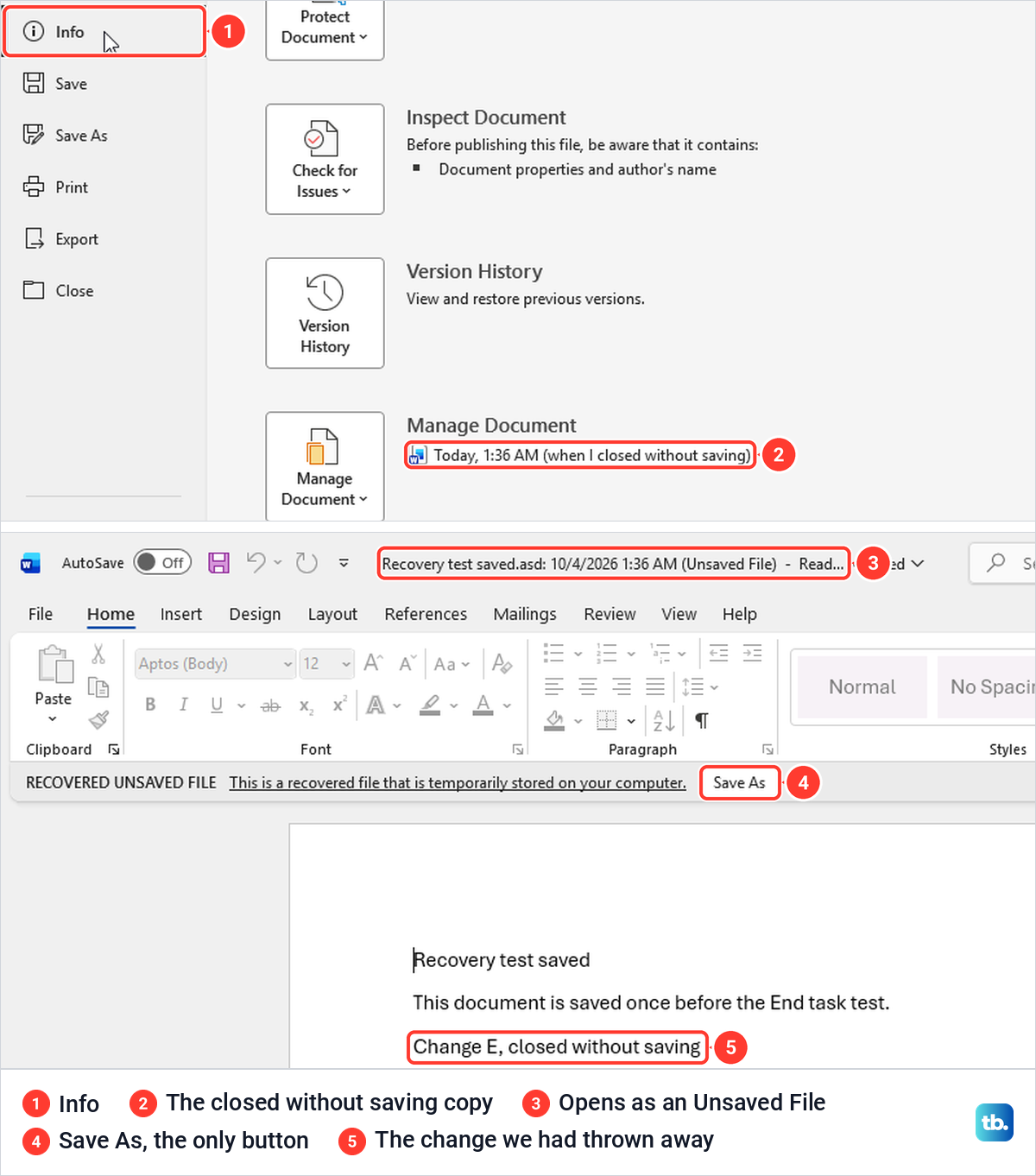Open the Protect Document dropdown
The width and height of the screenshot is (1036, 1176).
(x=325, y=28)
